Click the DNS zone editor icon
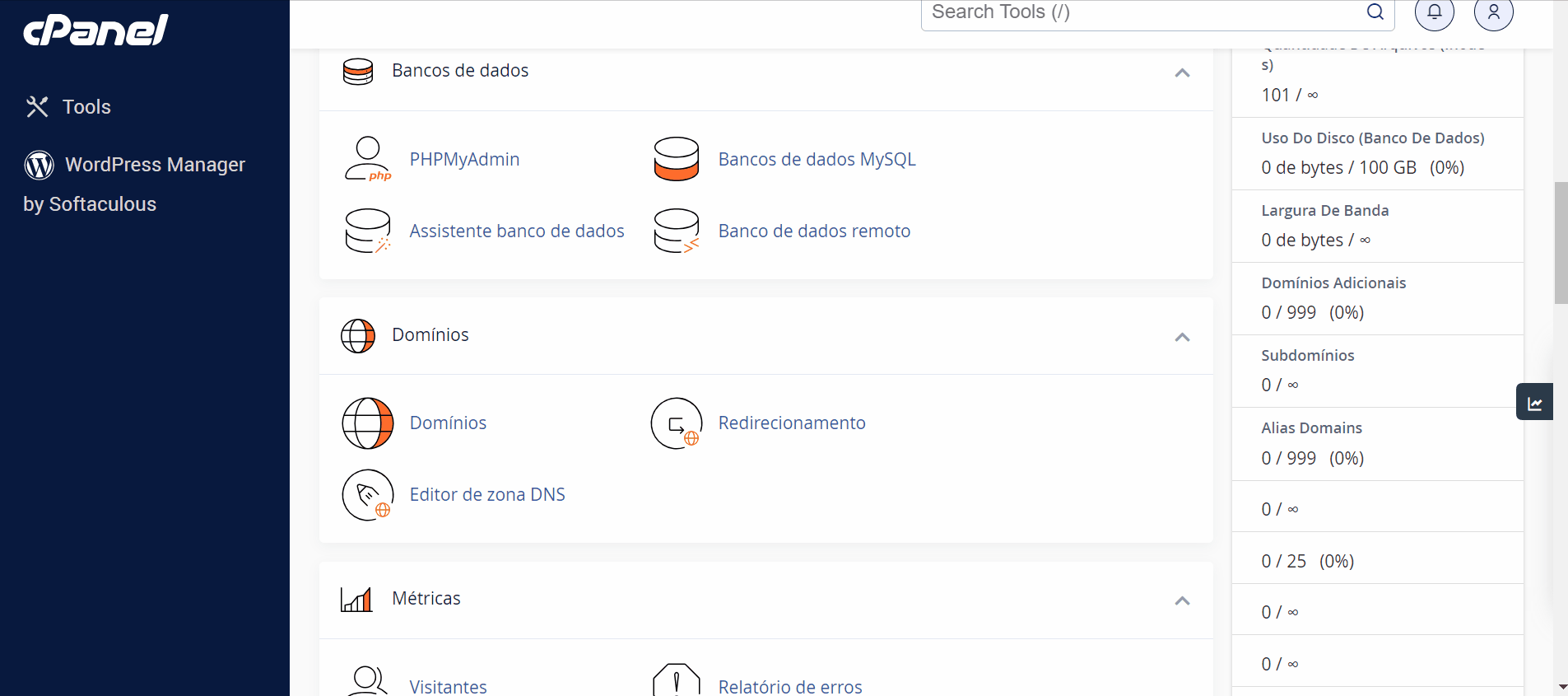Image resolution: width=1568 pixels, height=696 pixels. pyautogui.click(x=368, y=495)
